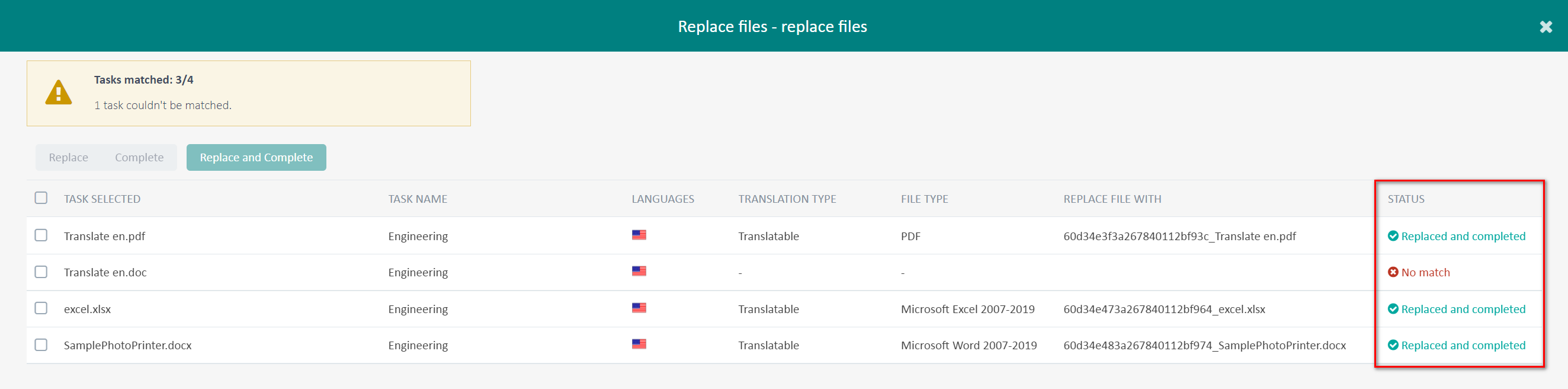This screenshot has width=1568, height=389.
Task: Click green check icon for Translate en.pdf status
Action: click(1393, 236)
